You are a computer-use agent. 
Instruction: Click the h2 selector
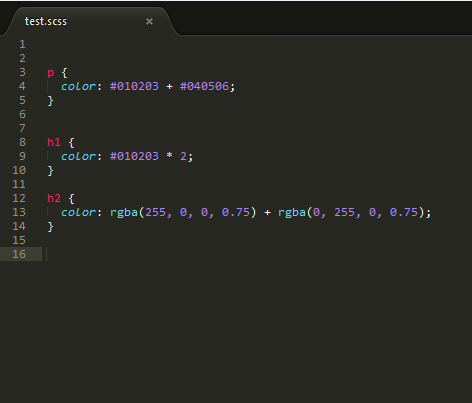pos(54,198)
